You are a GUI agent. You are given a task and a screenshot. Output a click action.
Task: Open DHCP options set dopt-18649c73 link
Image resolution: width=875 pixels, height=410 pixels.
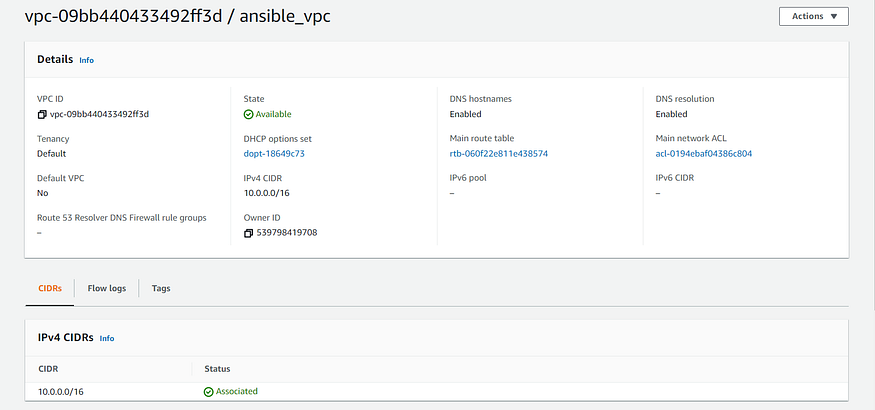(274, 154)
